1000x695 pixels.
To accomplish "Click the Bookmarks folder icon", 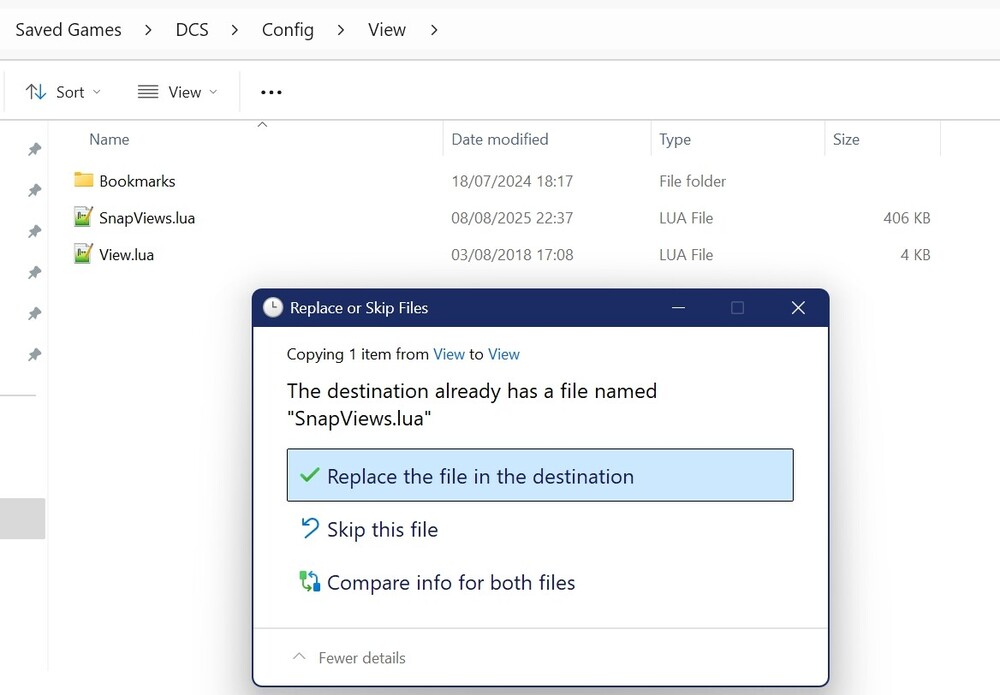I will point(83,181).
